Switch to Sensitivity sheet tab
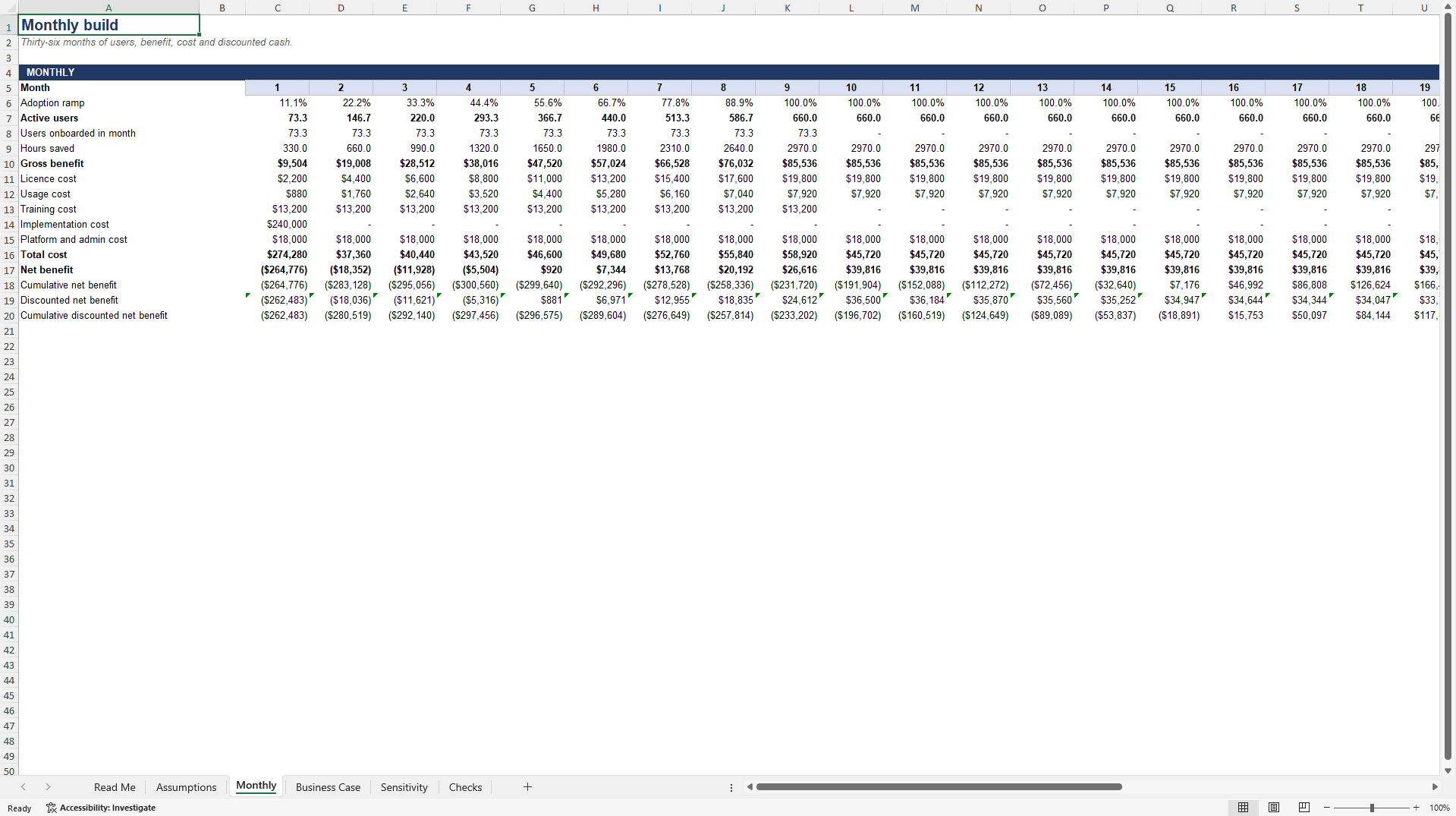The image size is (1456, 816). (404, 787)
